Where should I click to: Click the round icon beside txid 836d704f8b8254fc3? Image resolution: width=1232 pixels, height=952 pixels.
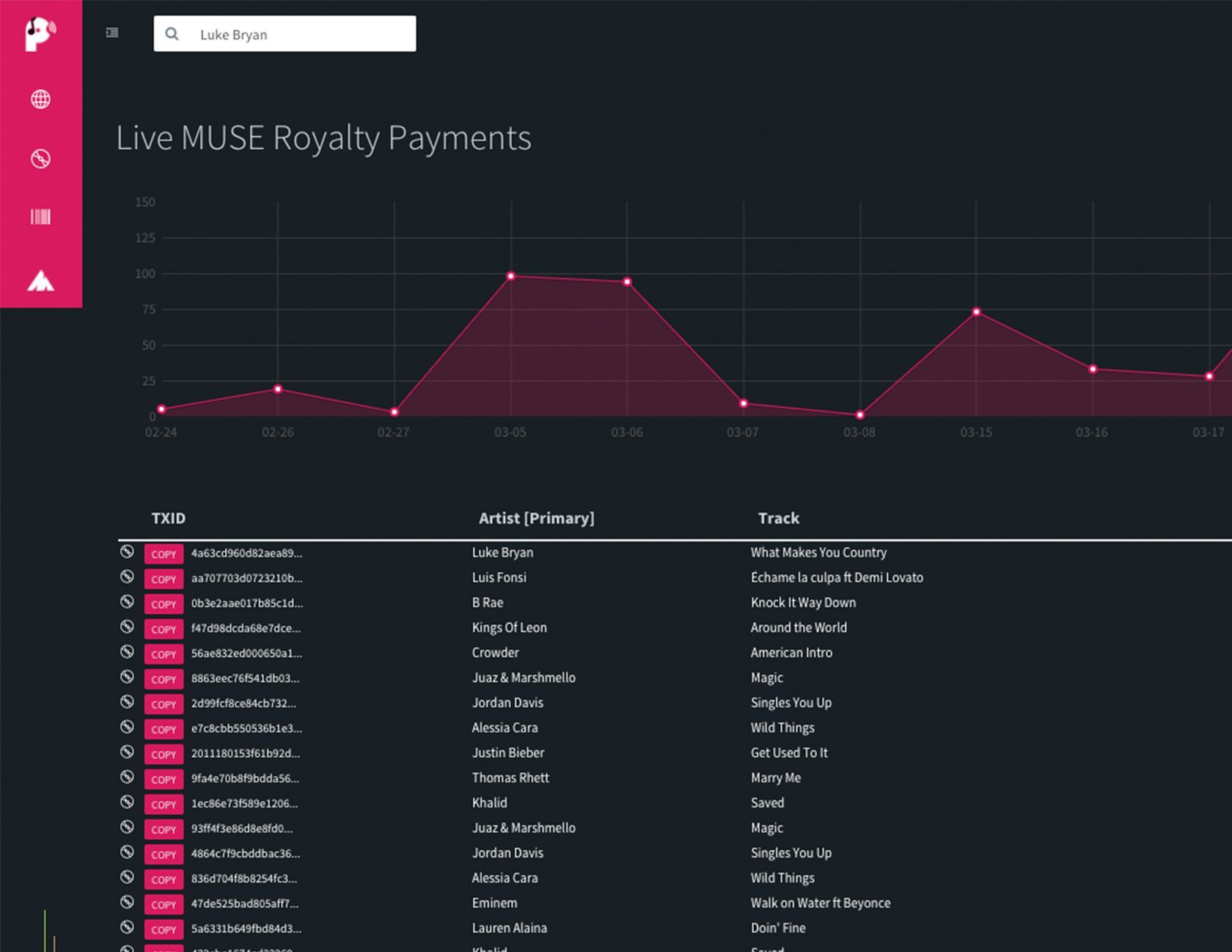click(127, 876)
